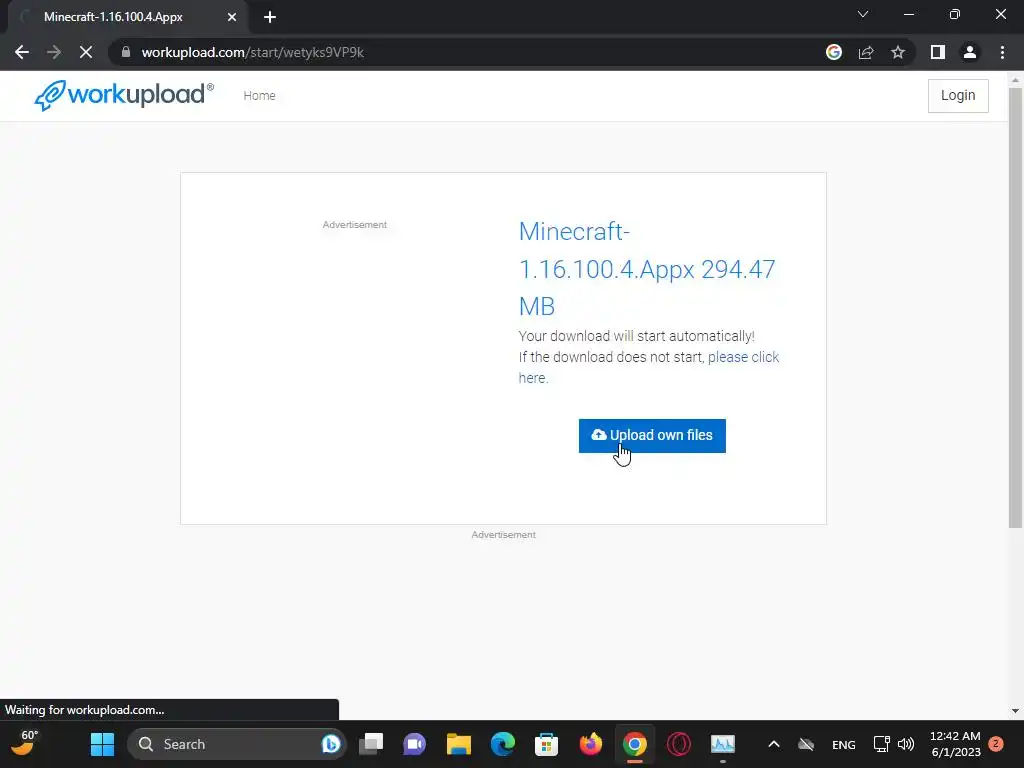Open the notifications badge showing 2

[x=996, y=744]
